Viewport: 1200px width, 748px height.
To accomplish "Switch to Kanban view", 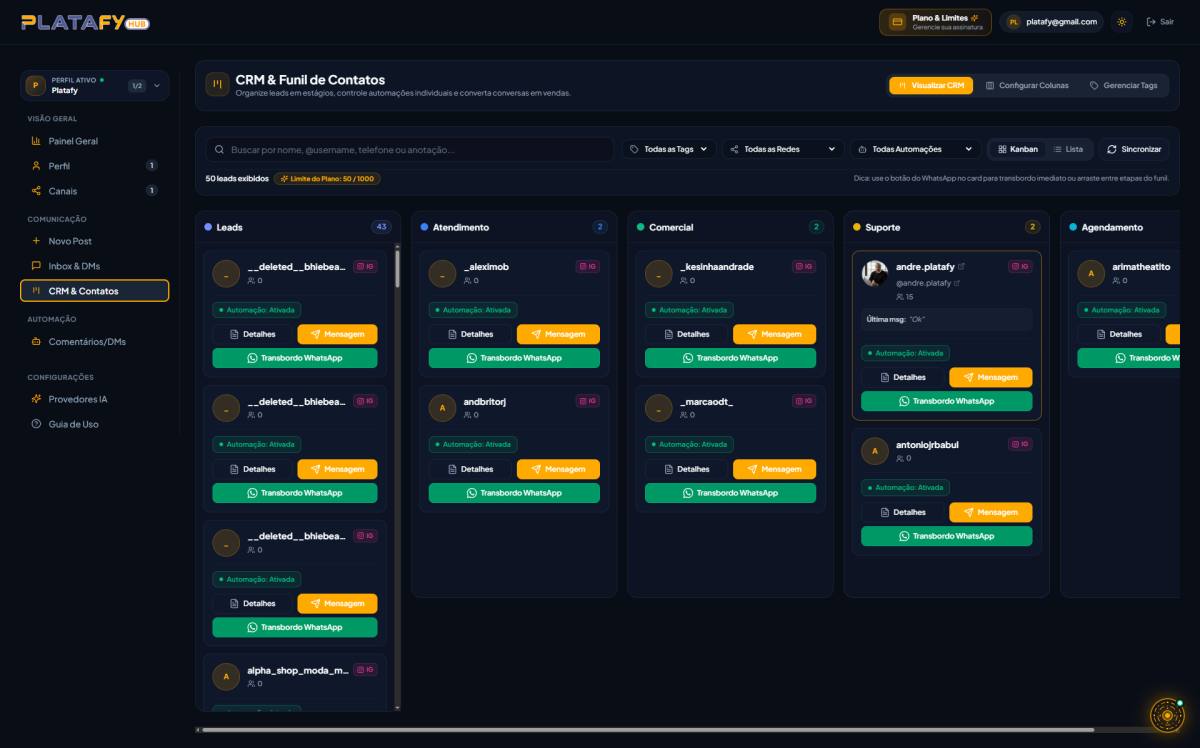I will click(x=1017, y=149).
